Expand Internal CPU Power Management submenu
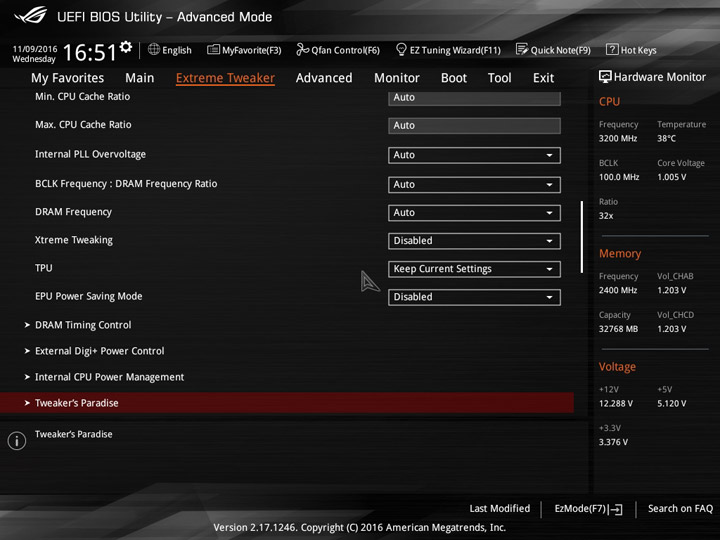The width and height of the screenshot is (720, 540). click(109, 377)
